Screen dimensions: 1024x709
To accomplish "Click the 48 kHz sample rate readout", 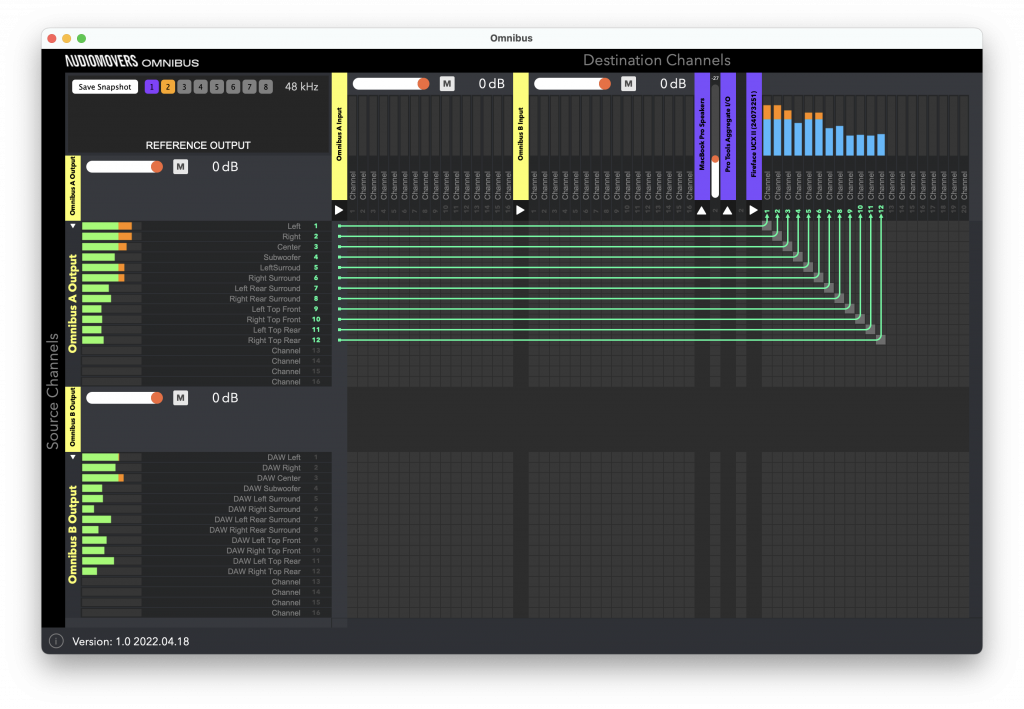I will [302, 87].
